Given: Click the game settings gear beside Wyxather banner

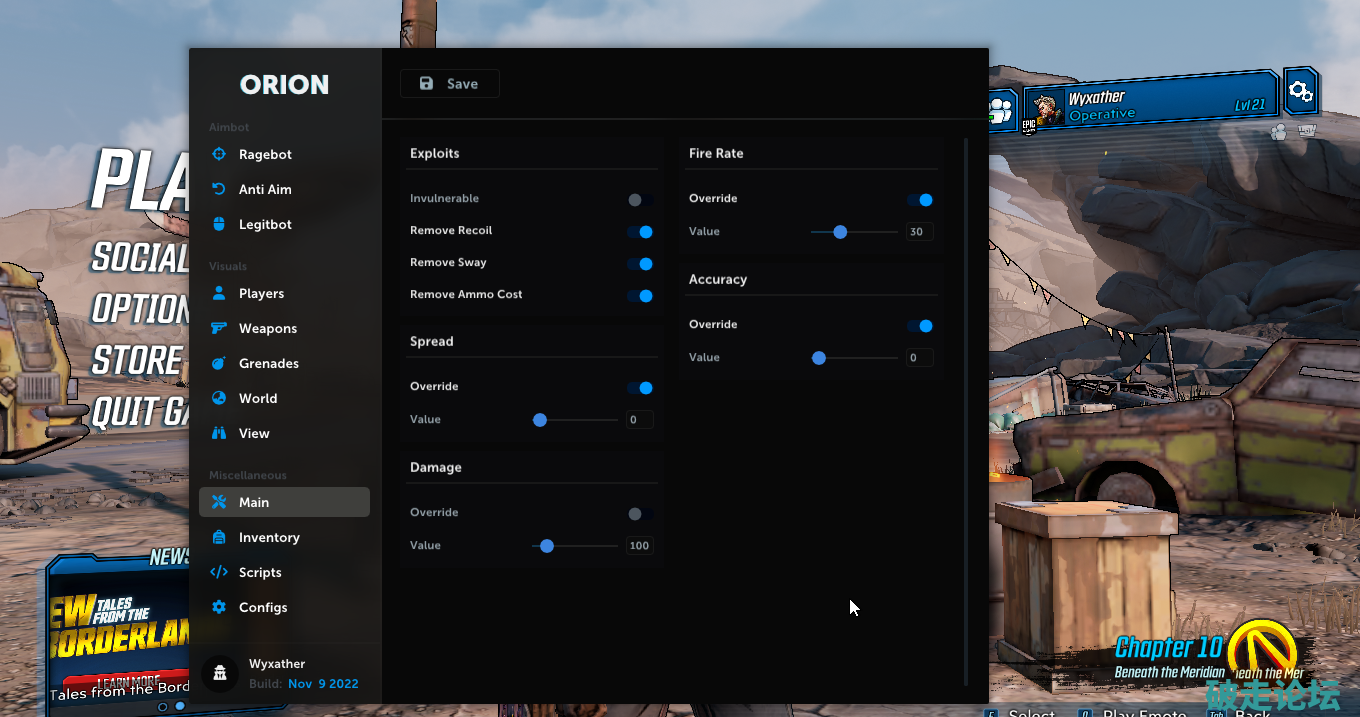Looking at the screenshot, I should coord(1300,92).
